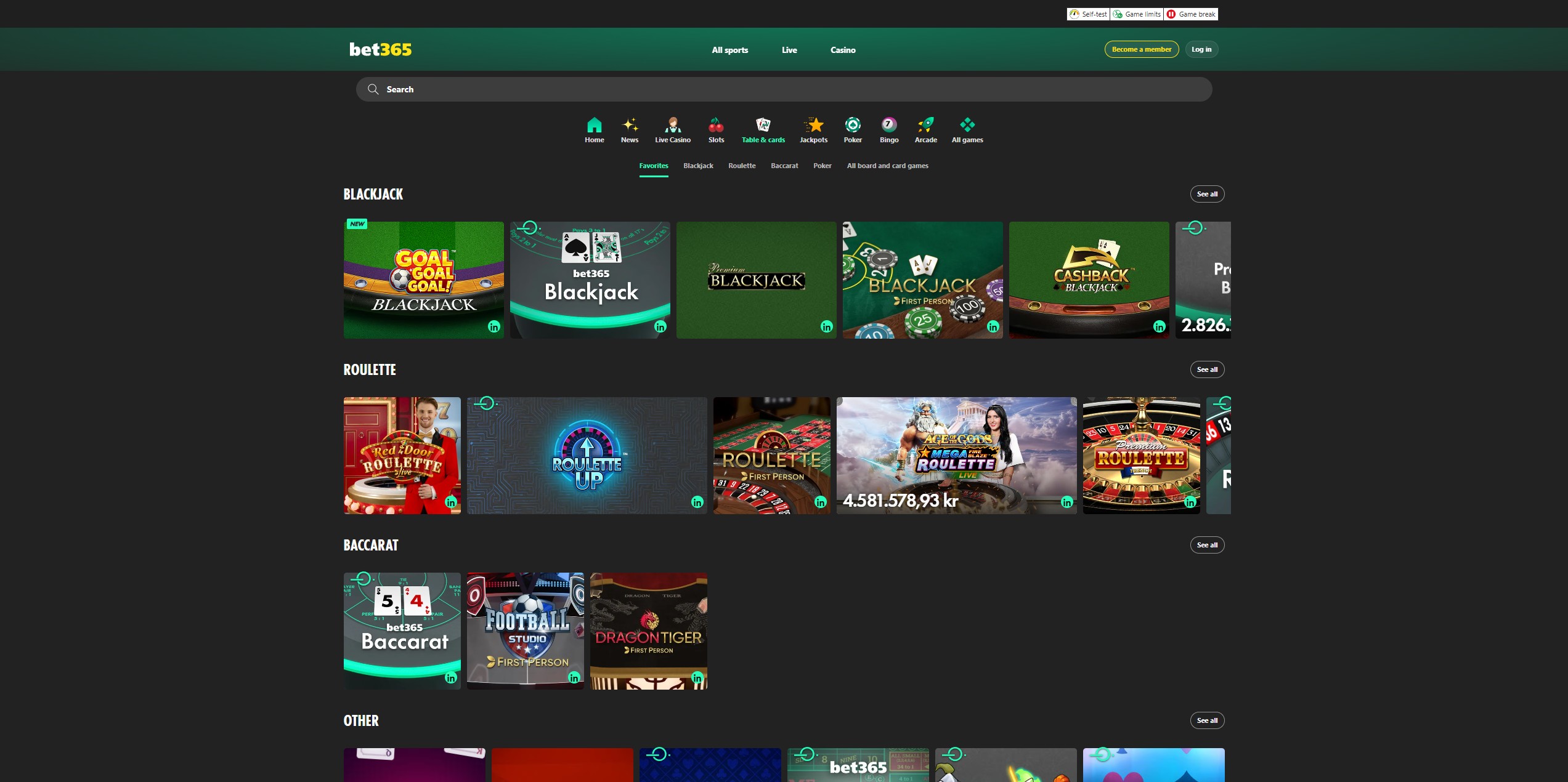Screen dimensions: 1568x782
Task: Click the Log in button
Action: click(x=1201, y=49)
